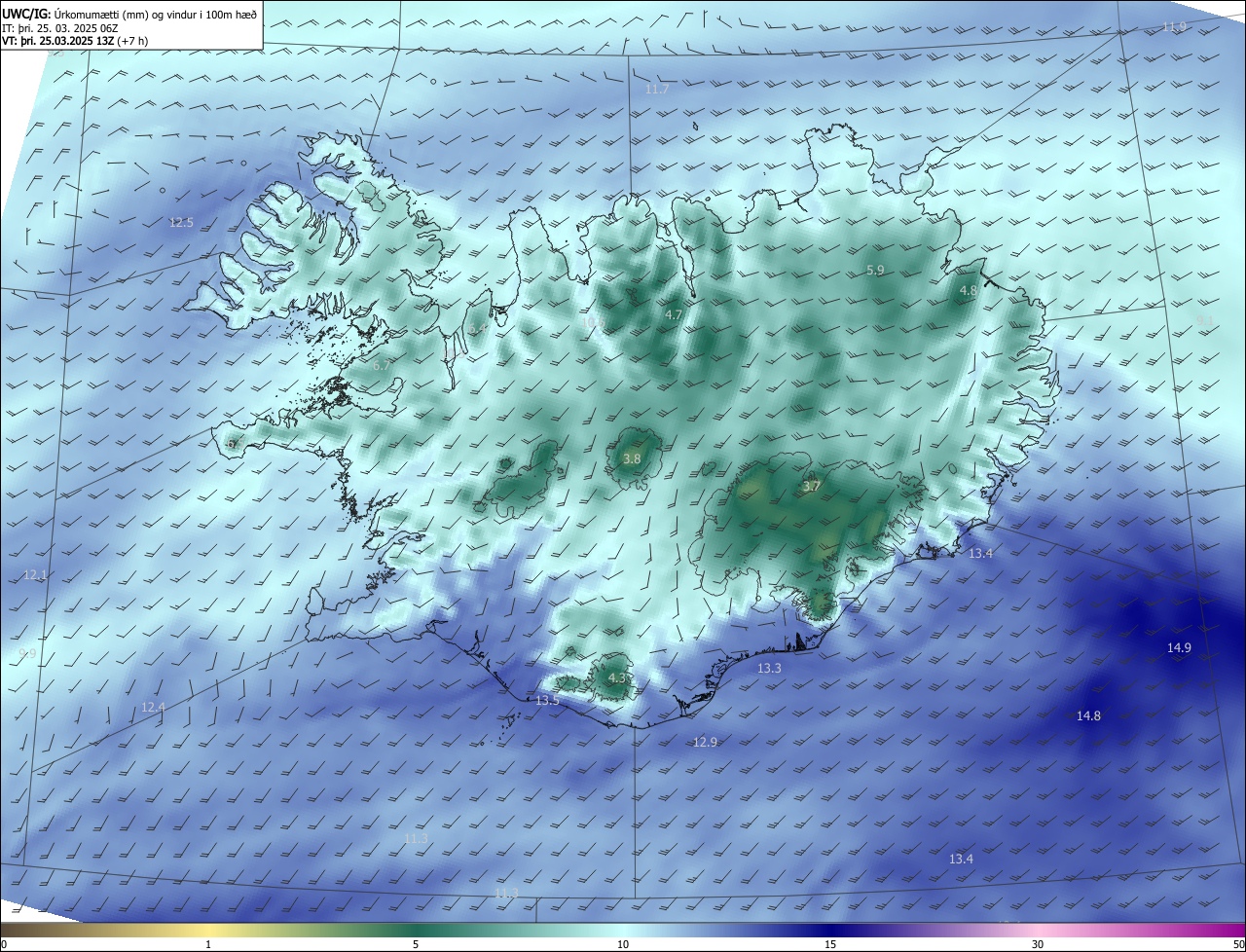Screen dimensions: 1246x952
Task: Click the 30 tick on the color scale
Action: (x=1038, y=944)
